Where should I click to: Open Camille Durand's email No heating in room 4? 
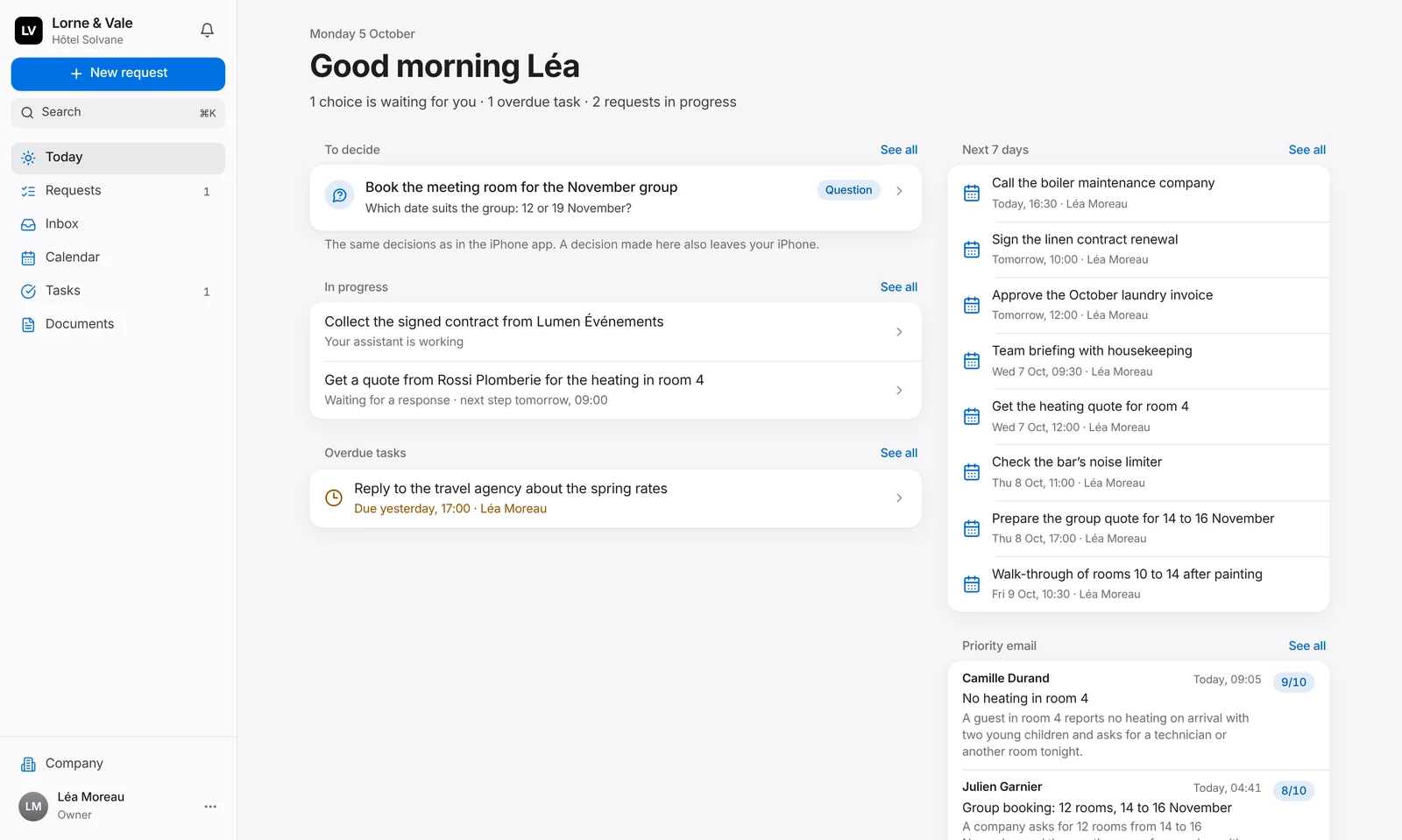1138,715
